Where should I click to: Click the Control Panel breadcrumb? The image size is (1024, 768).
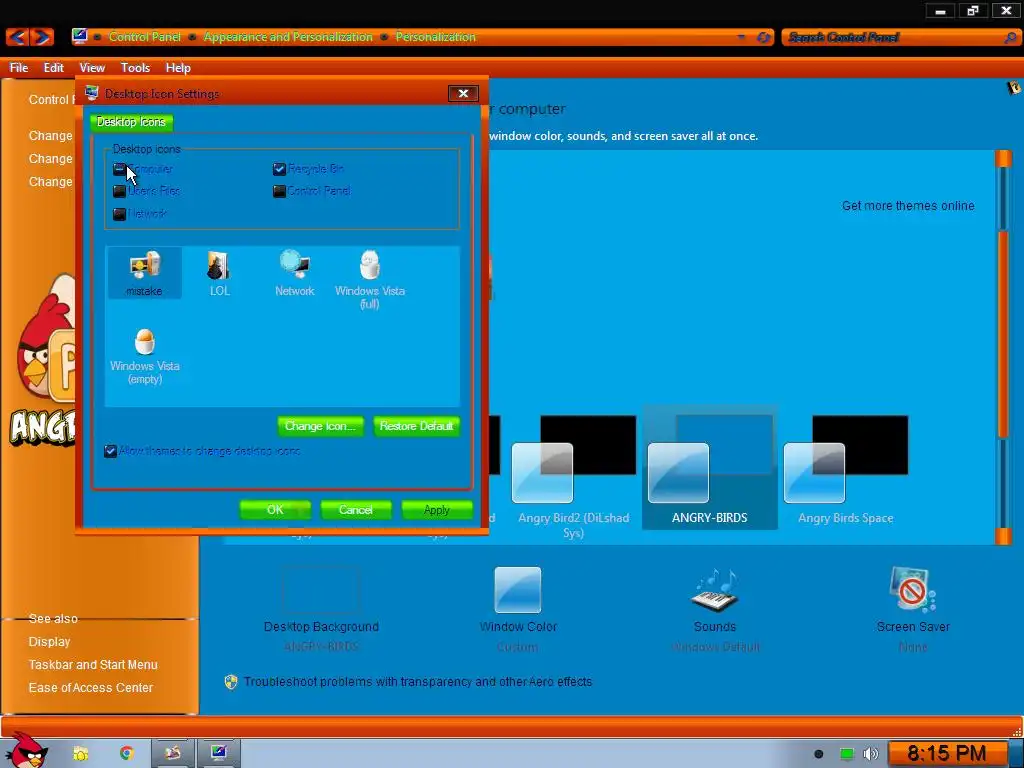(144, 37)
